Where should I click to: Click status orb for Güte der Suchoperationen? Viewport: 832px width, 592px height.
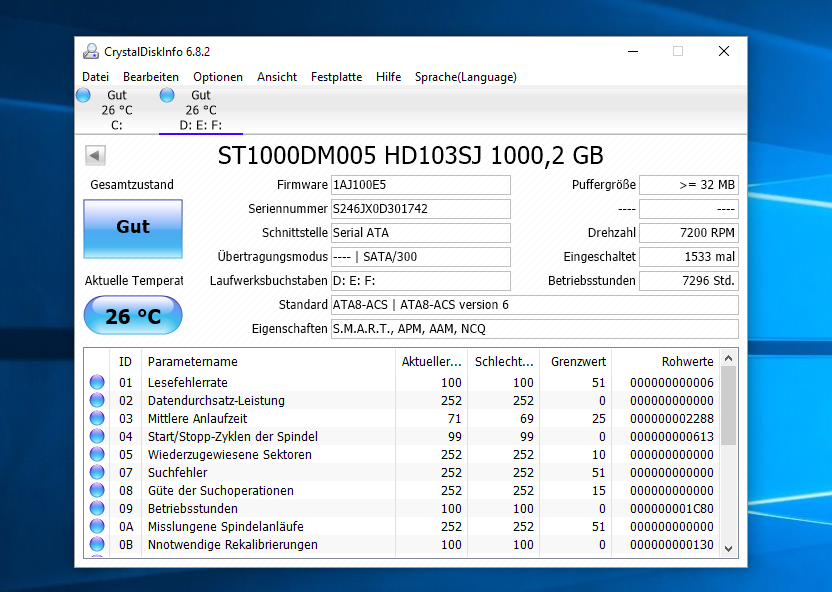point(97,490)
